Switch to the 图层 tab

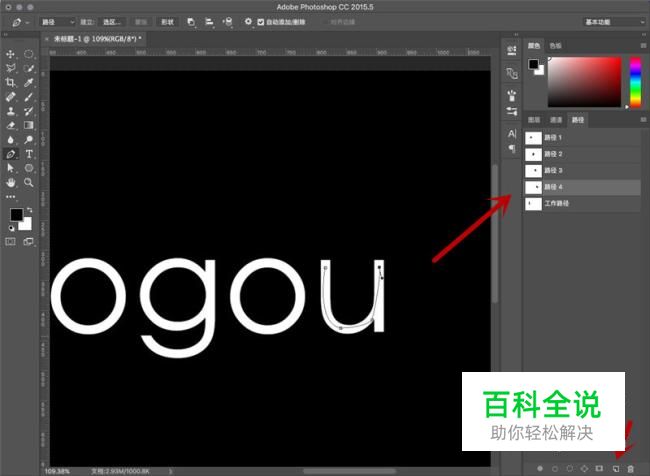534,120
